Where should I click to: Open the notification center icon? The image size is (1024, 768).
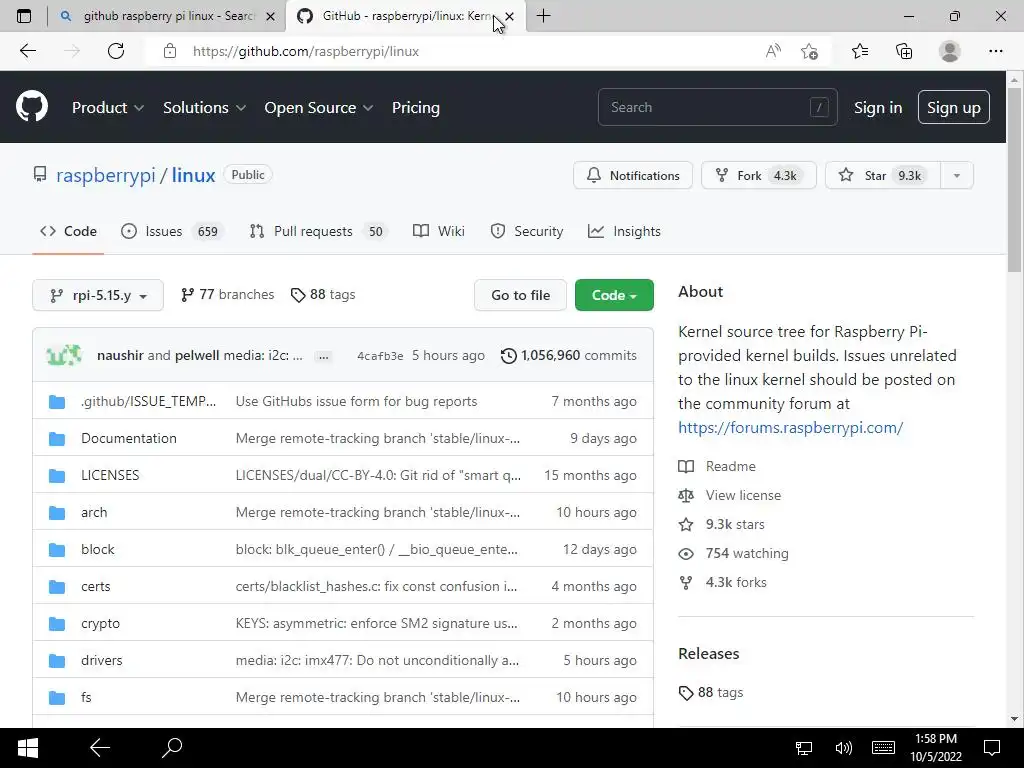pos(992,748)
